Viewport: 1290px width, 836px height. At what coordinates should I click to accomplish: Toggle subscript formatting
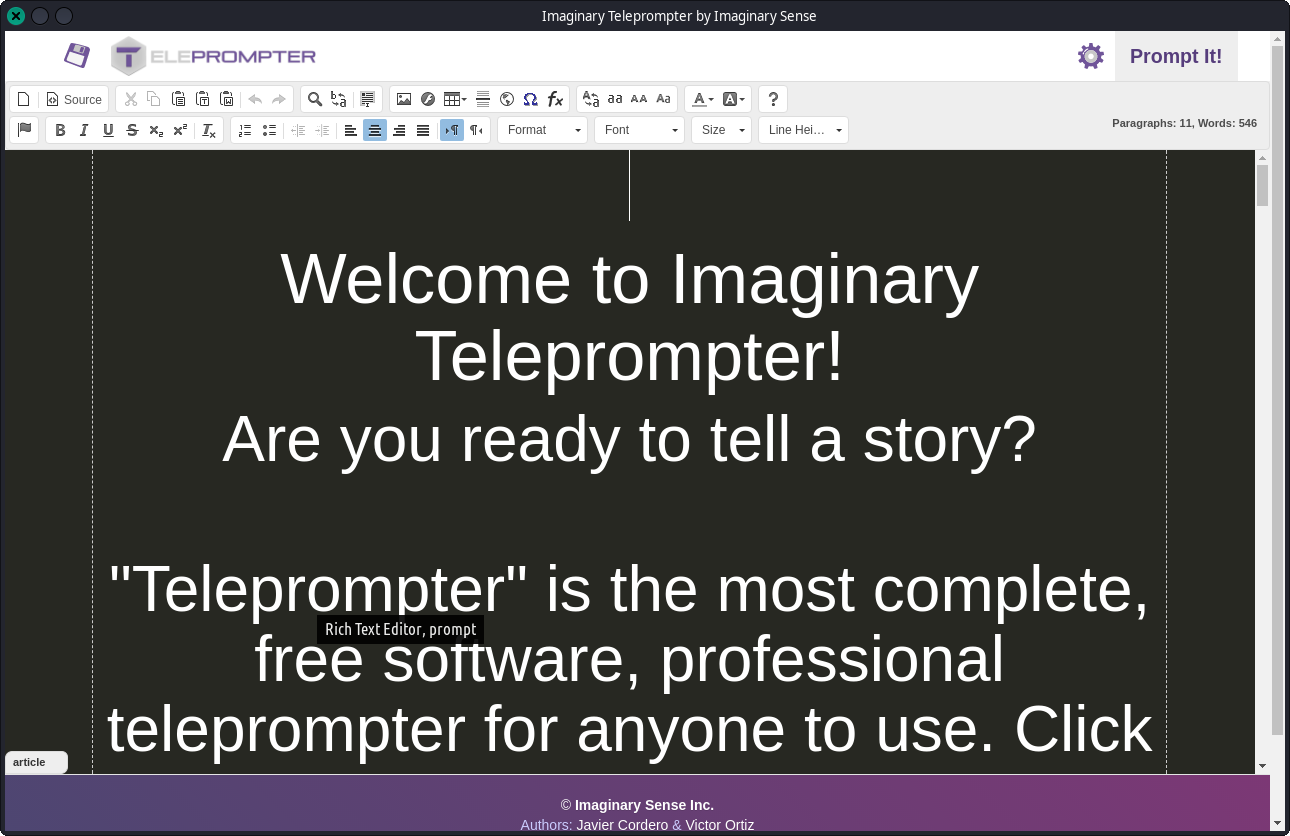pyautogui.click(x=156, y=130)
